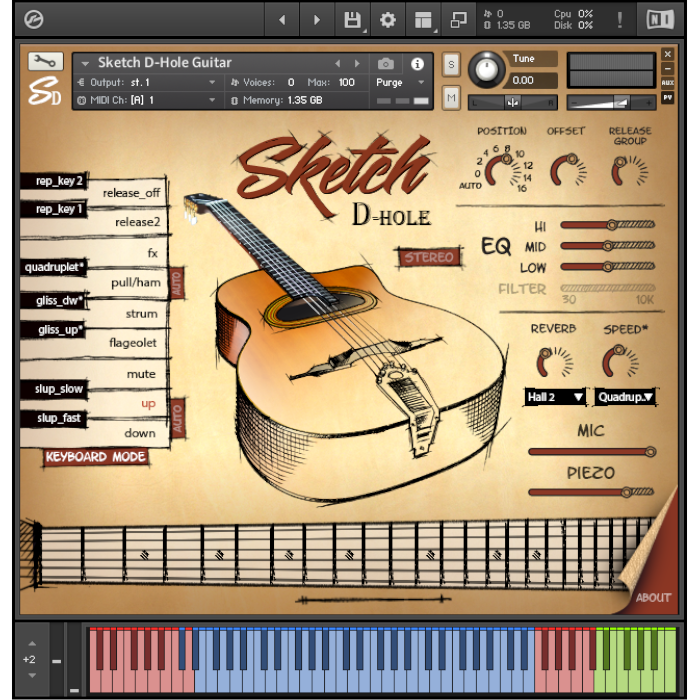Screen dimensions: 700x700
Task: Select the release2 articulation
Action: (137, 222)
